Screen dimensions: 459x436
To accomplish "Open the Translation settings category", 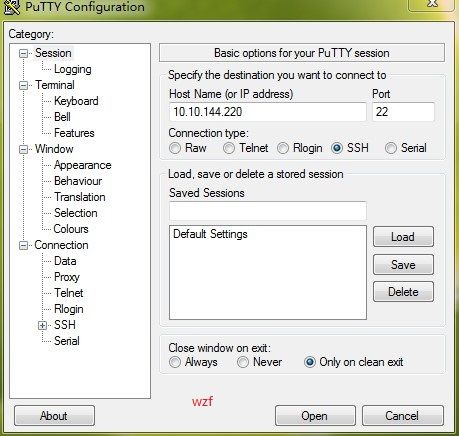I will [x=80, y=197].
